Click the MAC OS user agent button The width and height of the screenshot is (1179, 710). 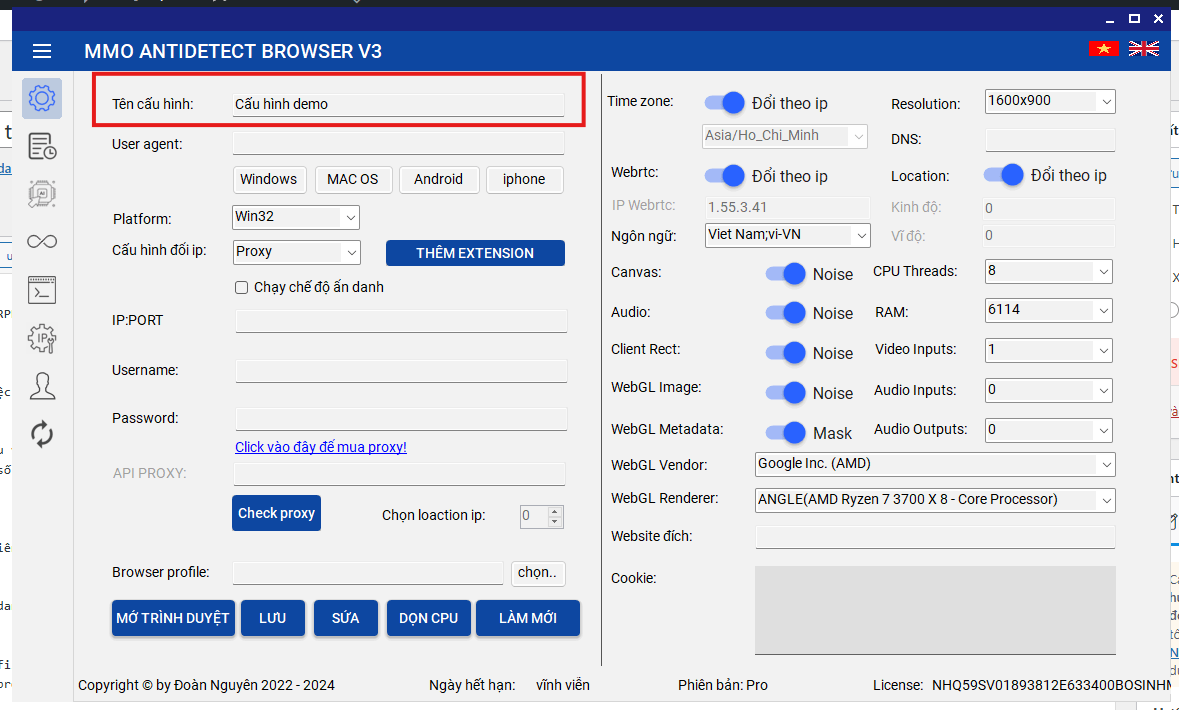click(353, 180)
